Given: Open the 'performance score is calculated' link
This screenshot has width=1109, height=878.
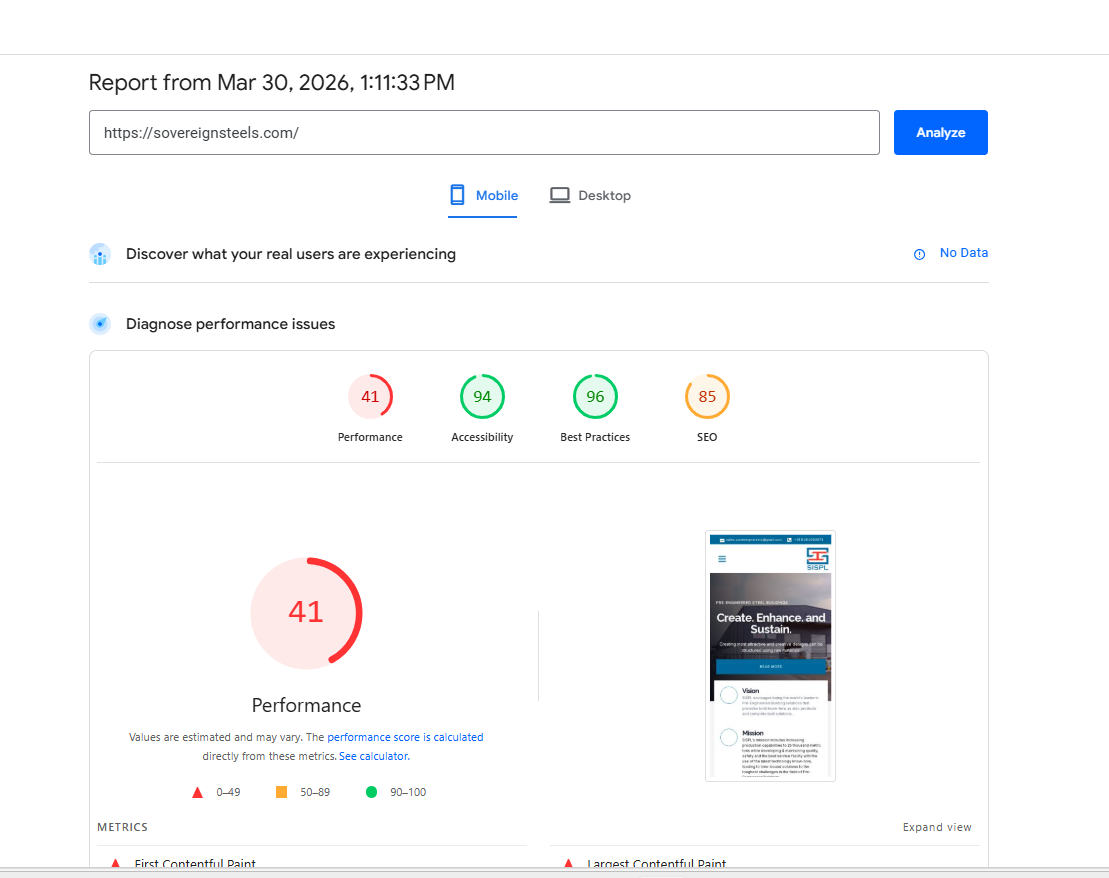Looking at the screenshot, I should (405, 737).
